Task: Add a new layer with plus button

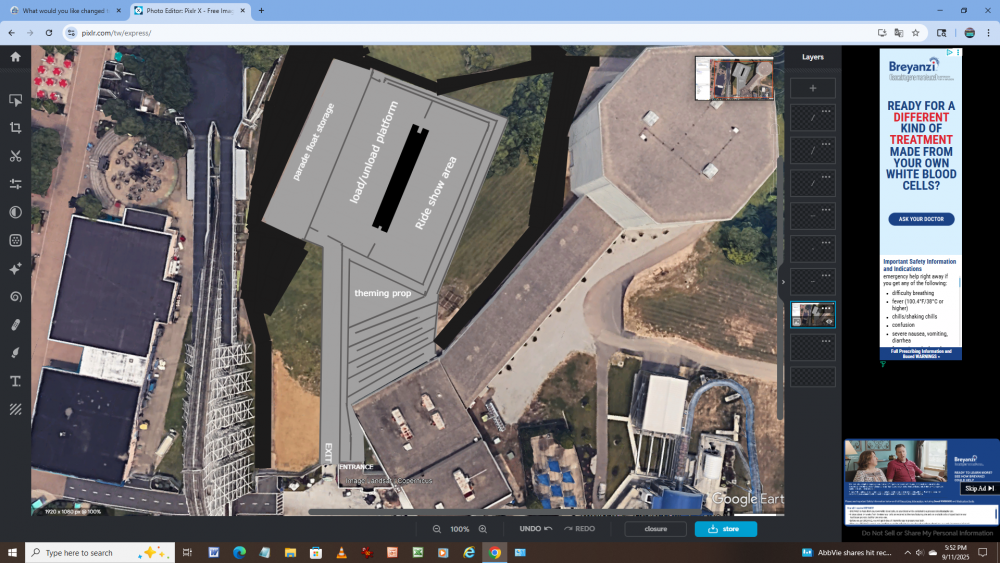Action: coord(812,88)
